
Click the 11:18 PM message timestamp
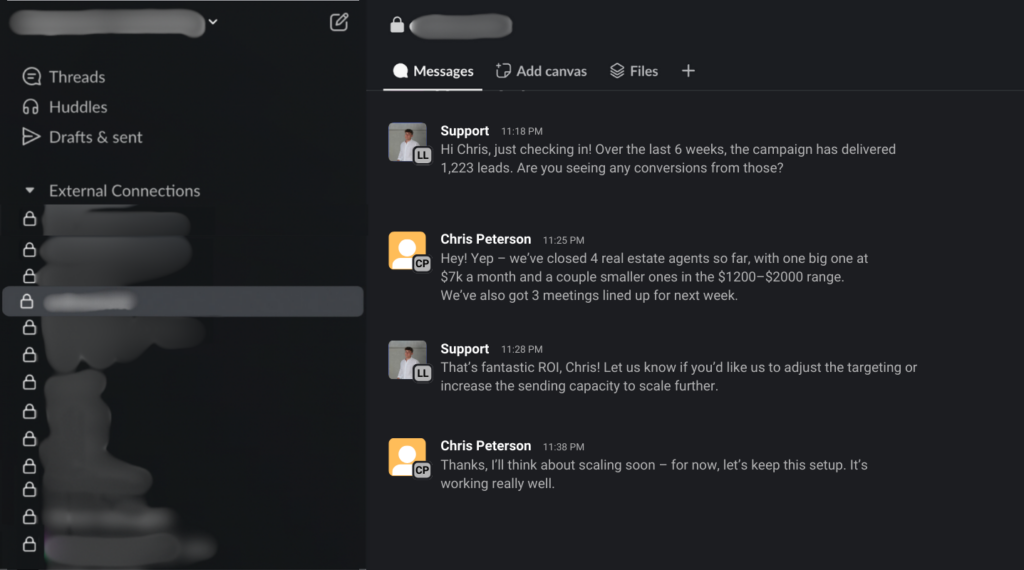(521, 132)
